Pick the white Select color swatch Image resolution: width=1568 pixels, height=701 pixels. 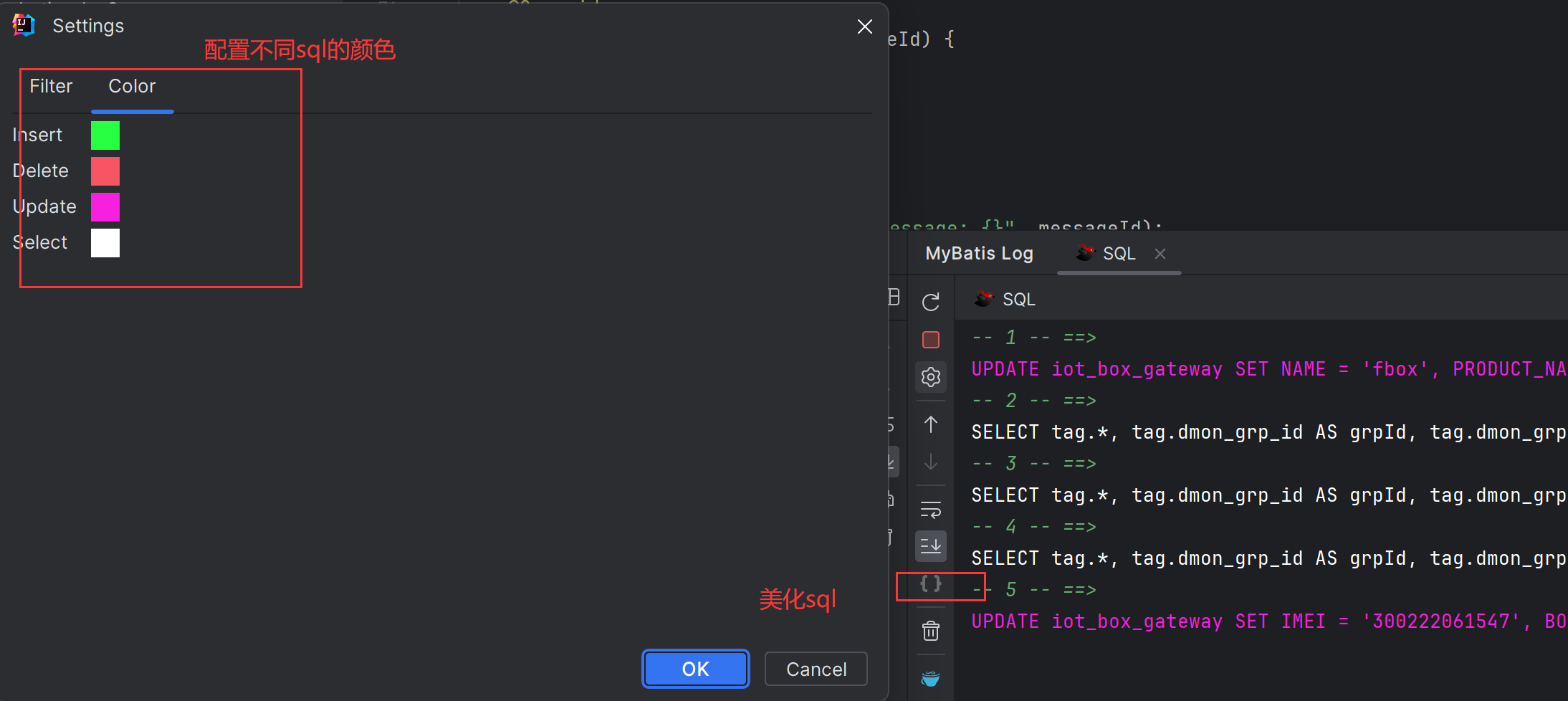[105, 243]
